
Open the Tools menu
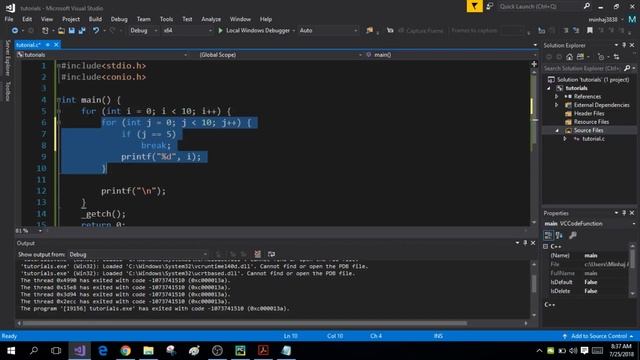coord(166,19)
